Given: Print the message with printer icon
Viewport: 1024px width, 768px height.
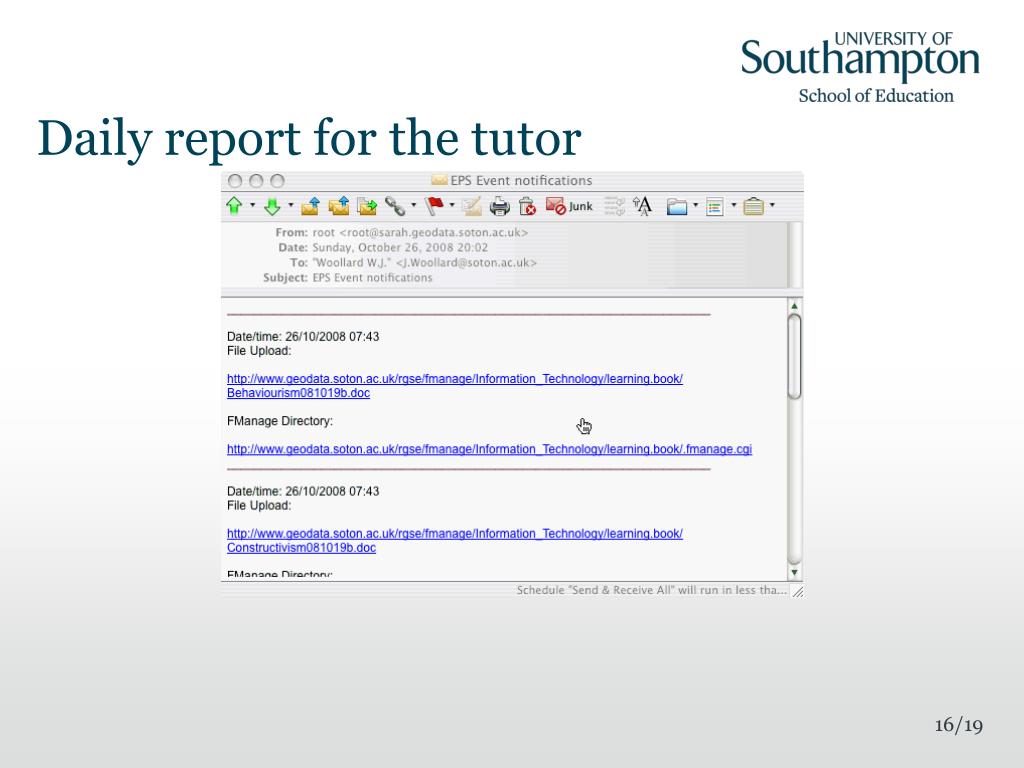Looking at the screenshot, I should pos(500,206).
